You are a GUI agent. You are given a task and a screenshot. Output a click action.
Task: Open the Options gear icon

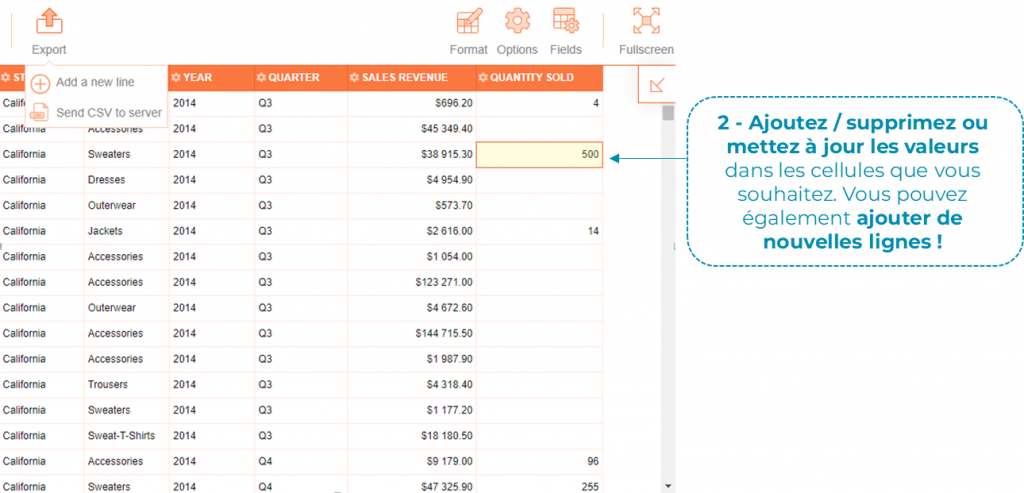click(517, 22)
